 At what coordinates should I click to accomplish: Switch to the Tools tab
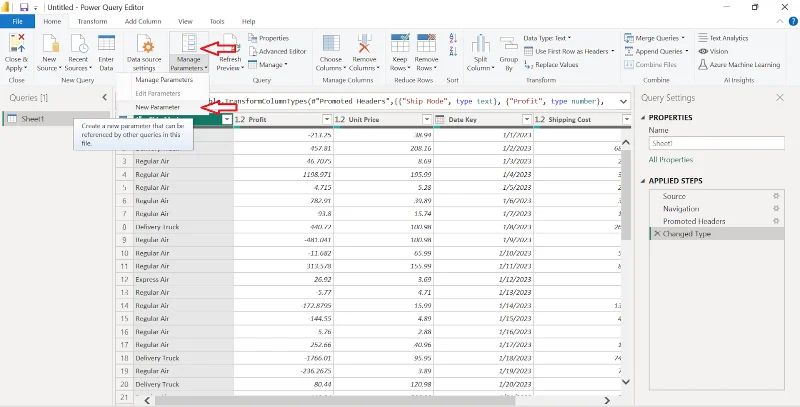[x=217, y=21]
